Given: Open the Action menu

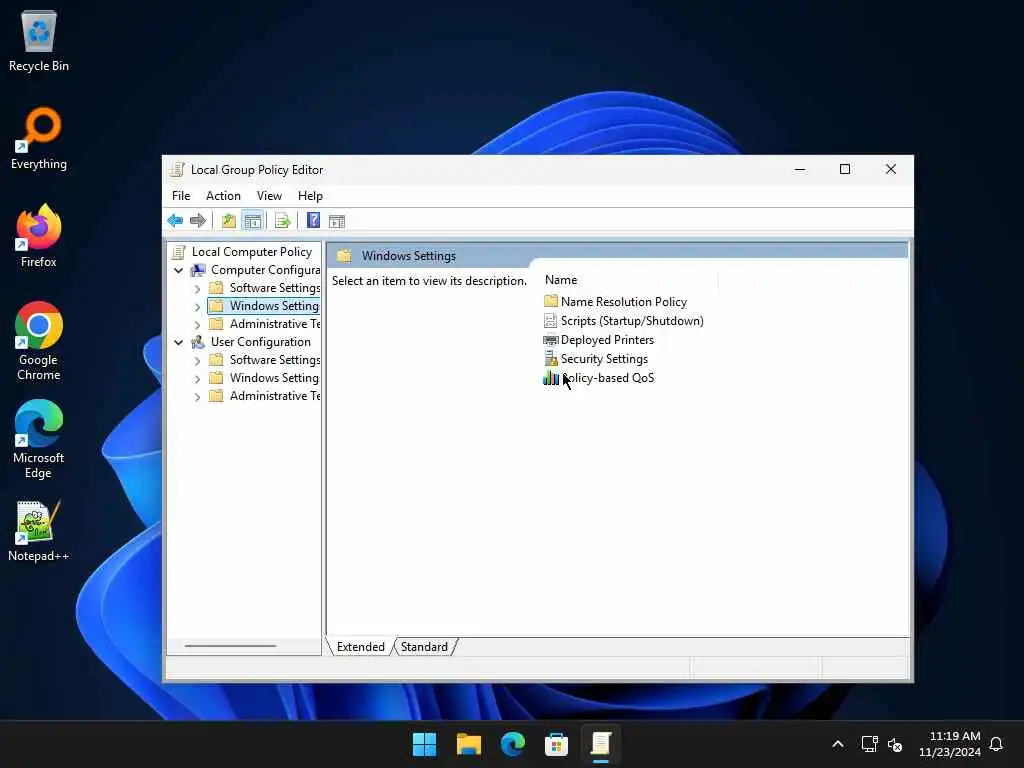Looking at the screenshot, I should click(223, 196).
